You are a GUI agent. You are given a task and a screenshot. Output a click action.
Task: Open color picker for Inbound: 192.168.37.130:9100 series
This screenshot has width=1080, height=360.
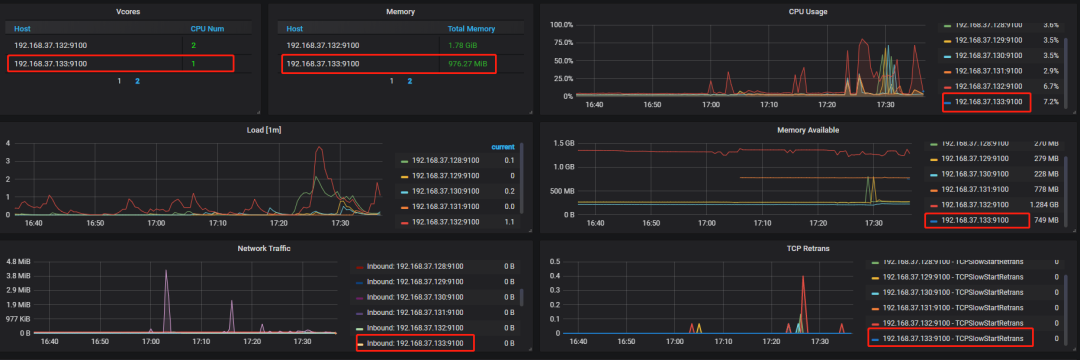360,297
